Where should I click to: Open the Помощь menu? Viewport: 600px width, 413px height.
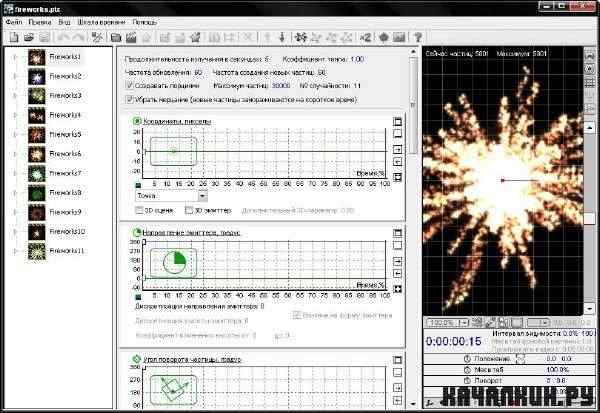pos(145,22)
